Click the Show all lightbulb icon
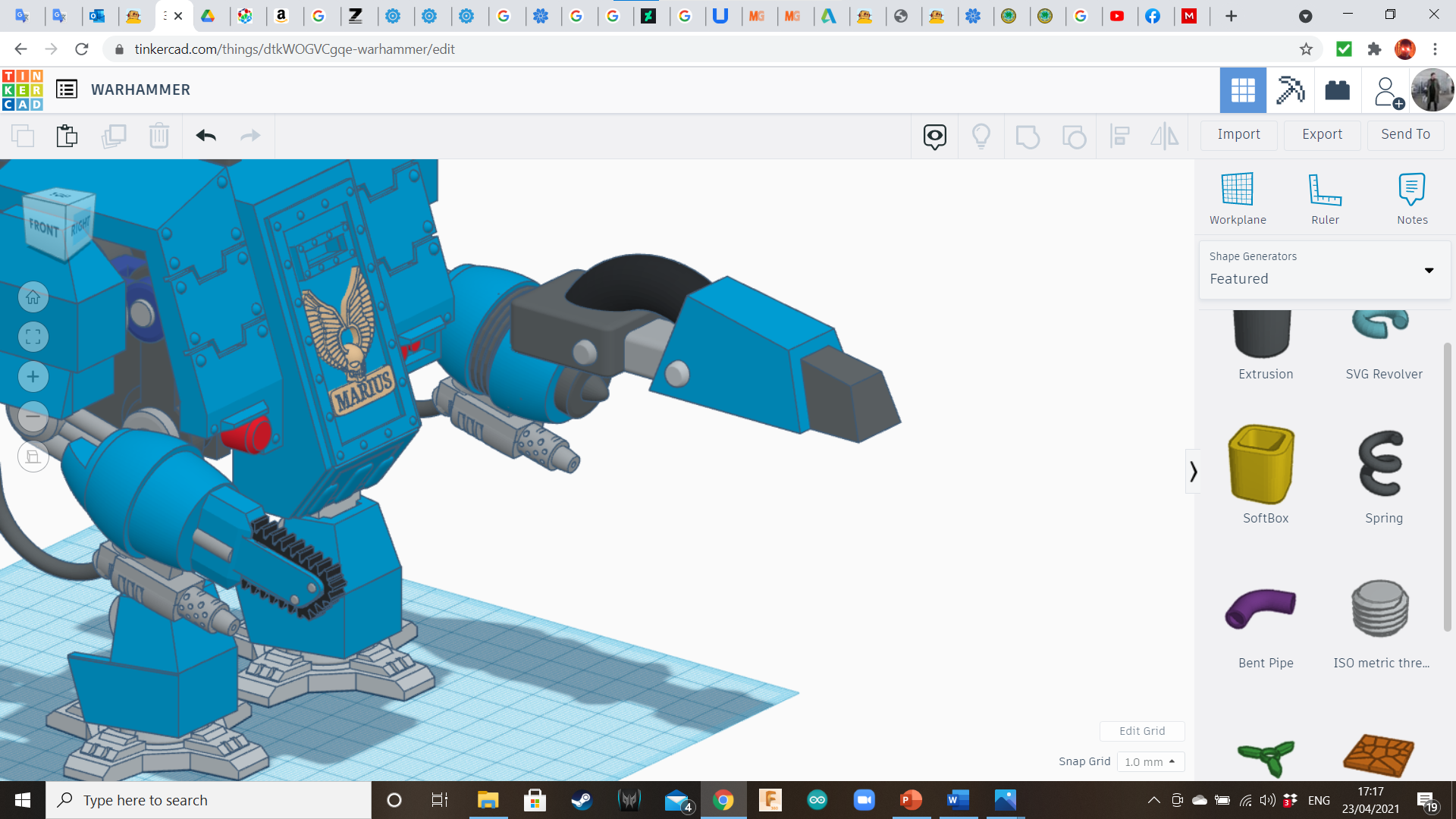This screenshot has width=1456, height=819. pos(981,136)
